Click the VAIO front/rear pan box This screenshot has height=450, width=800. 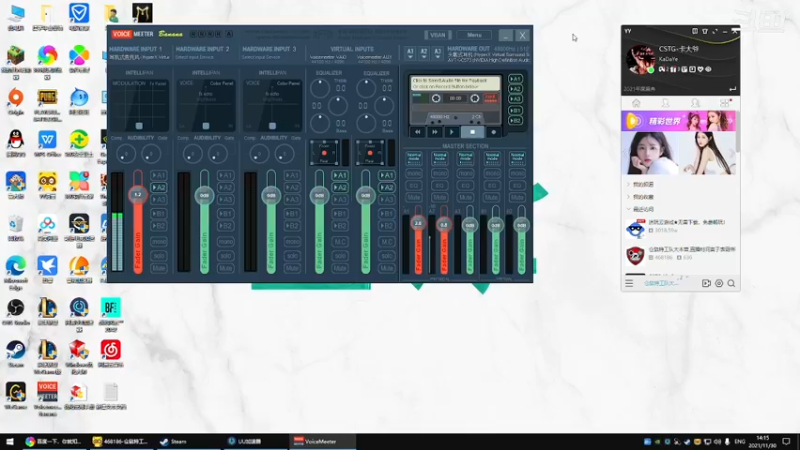(x=324, y=153)
